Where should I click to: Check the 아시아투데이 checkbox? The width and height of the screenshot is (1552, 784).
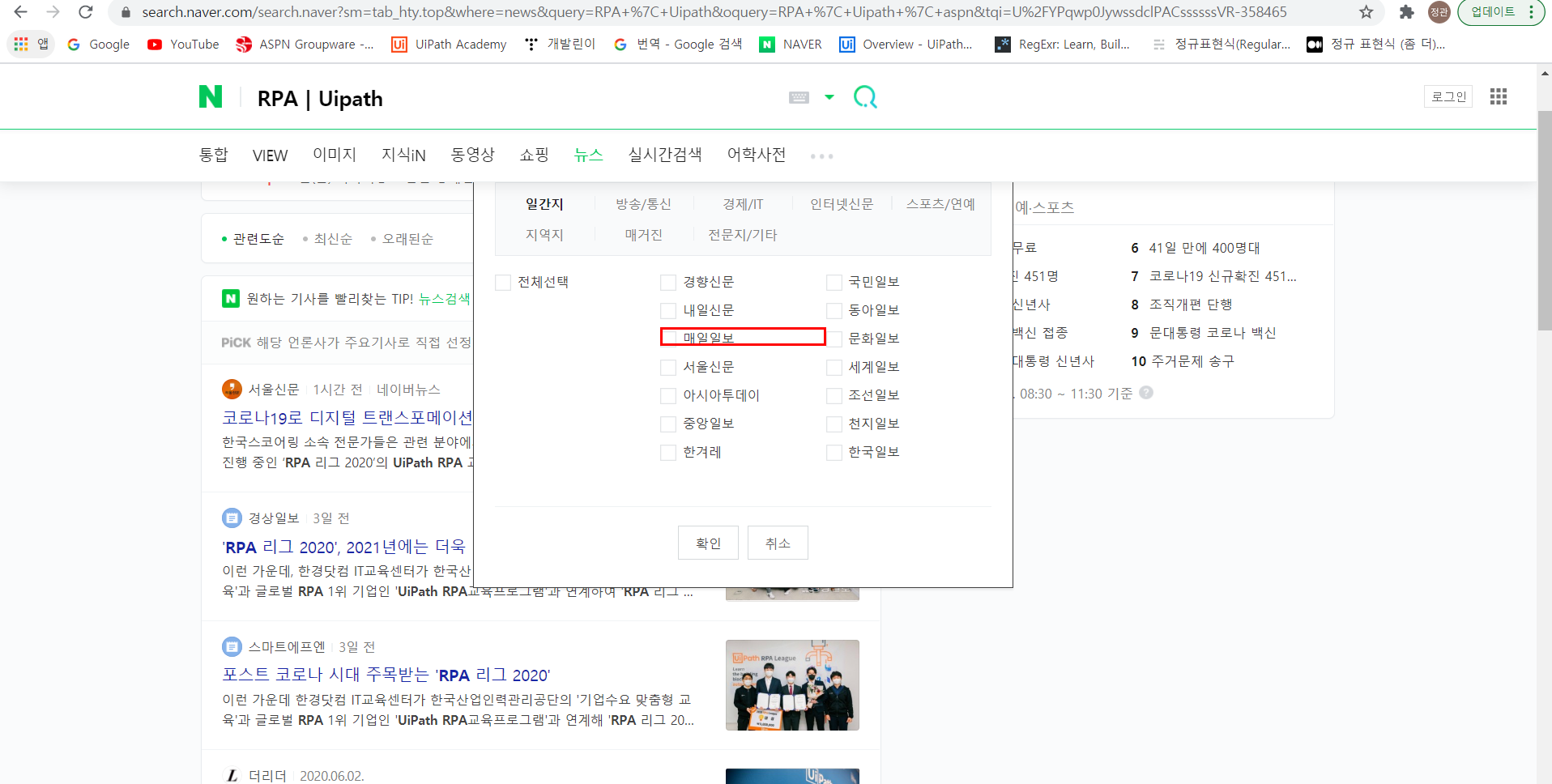tap(668, 395)
